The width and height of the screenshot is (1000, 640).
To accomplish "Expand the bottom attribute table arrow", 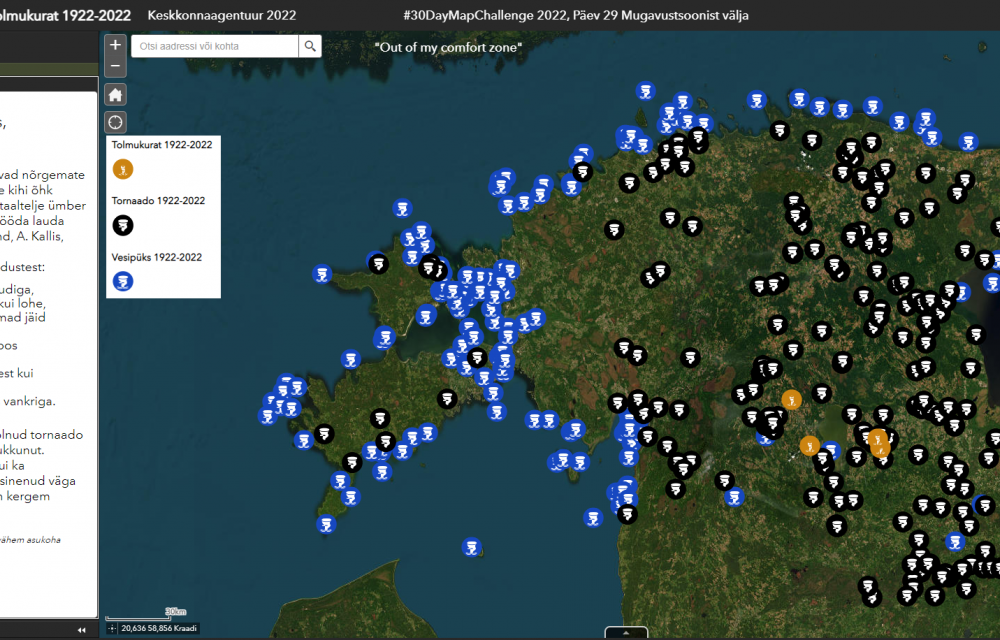I will point(626,633).
